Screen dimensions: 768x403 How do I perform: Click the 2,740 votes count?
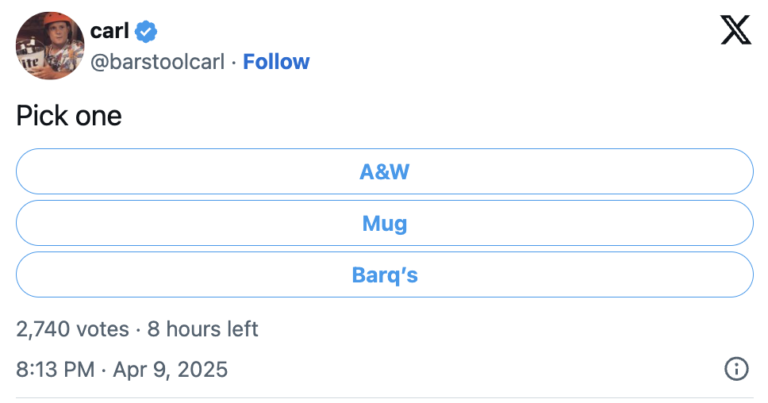click(72, 329)
